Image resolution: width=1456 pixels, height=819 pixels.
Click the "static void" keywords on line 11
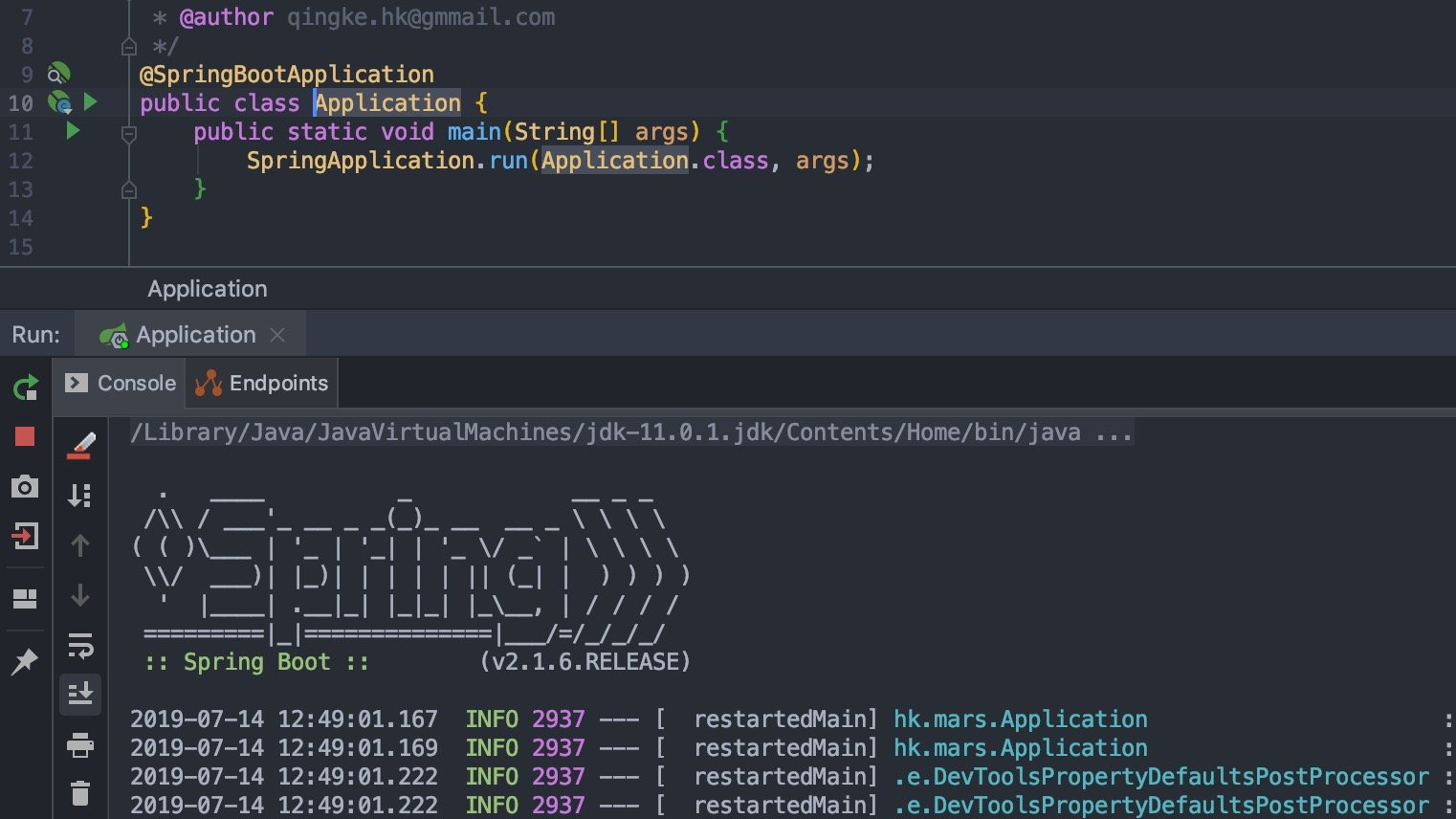[361, 132]
